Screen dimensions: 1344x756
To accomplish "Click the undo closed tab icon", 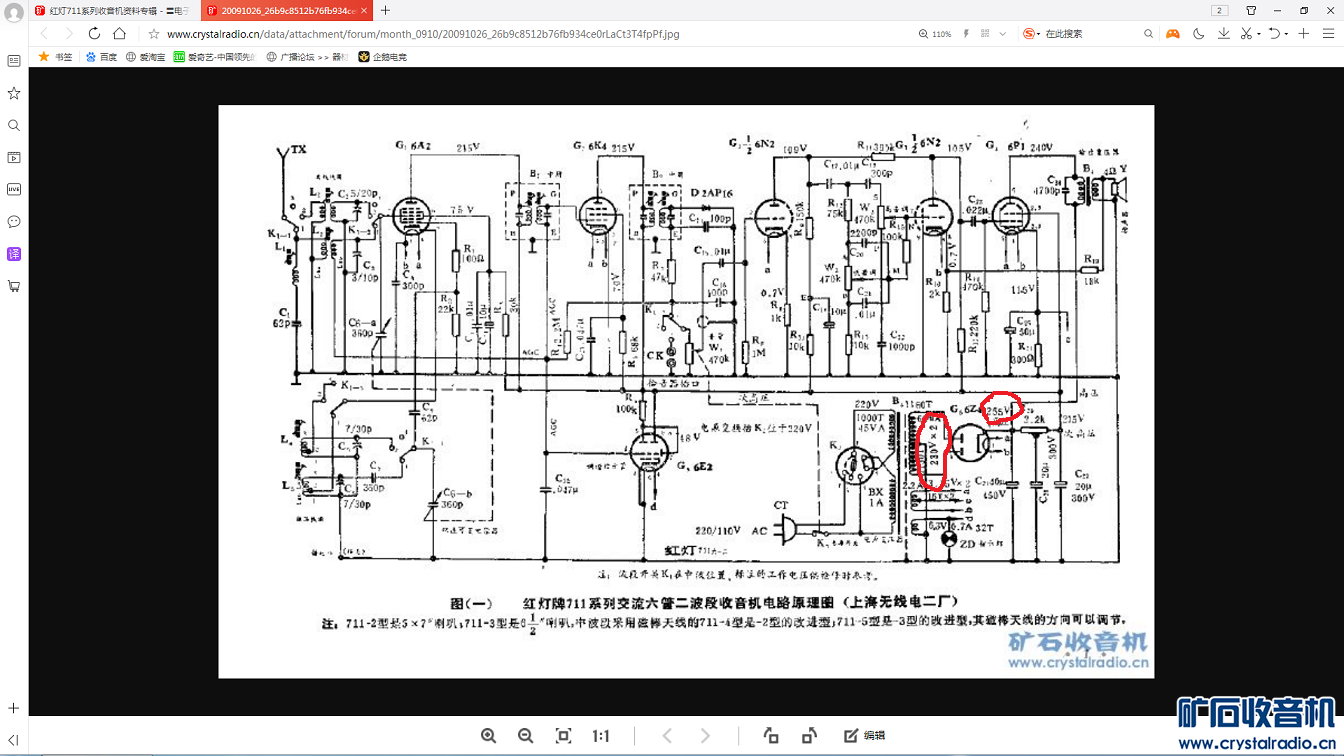I will pos(1274,34).
